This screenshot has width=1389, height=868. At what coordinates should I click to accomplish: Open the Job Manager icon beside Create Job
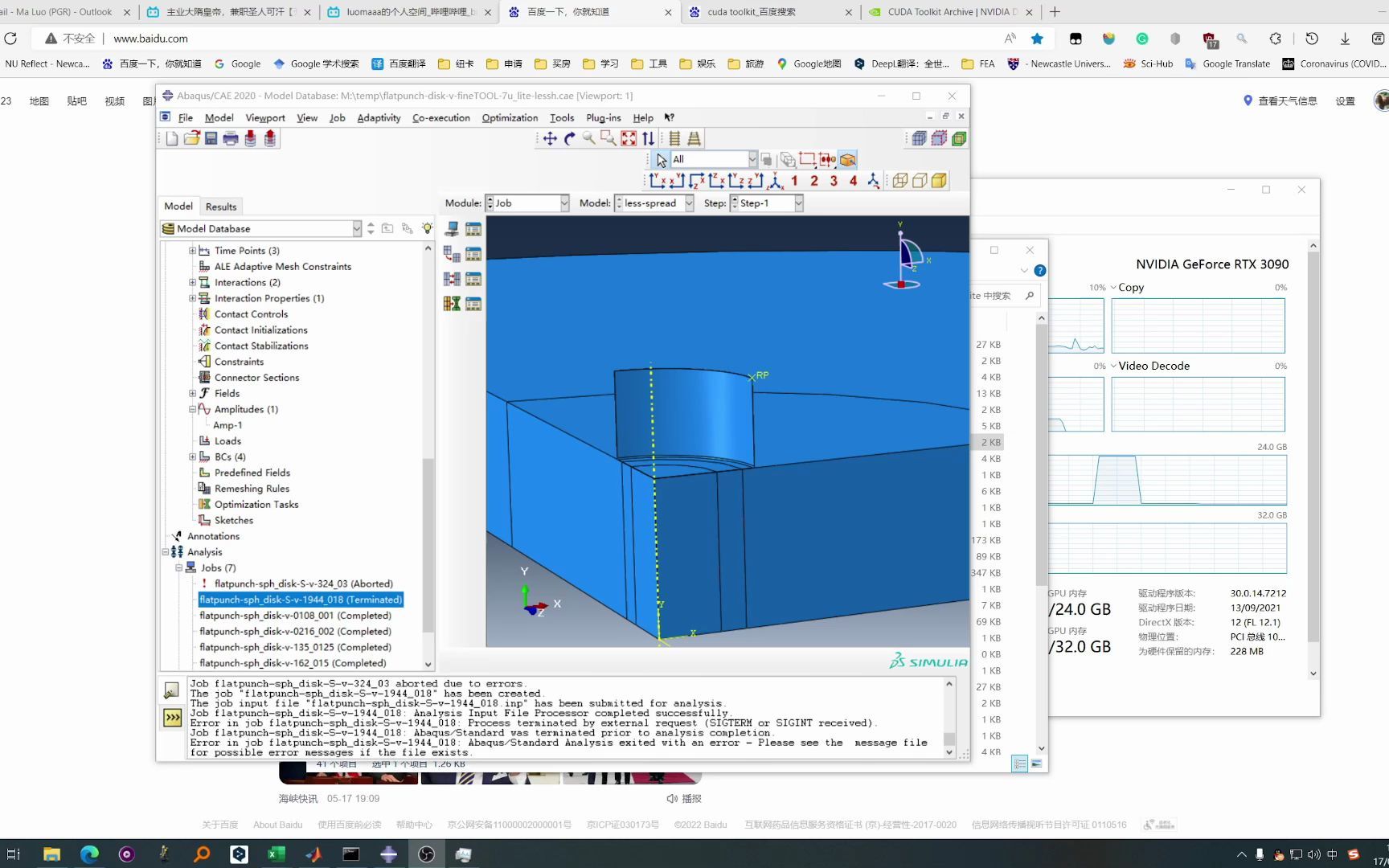pos(473,229)
